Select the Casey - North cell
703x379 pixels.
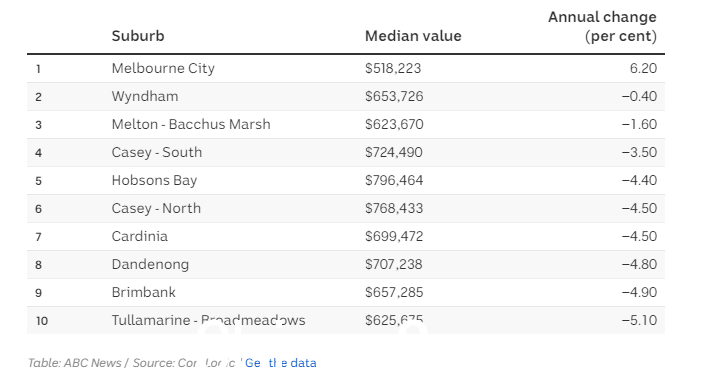tap(156, 209)
